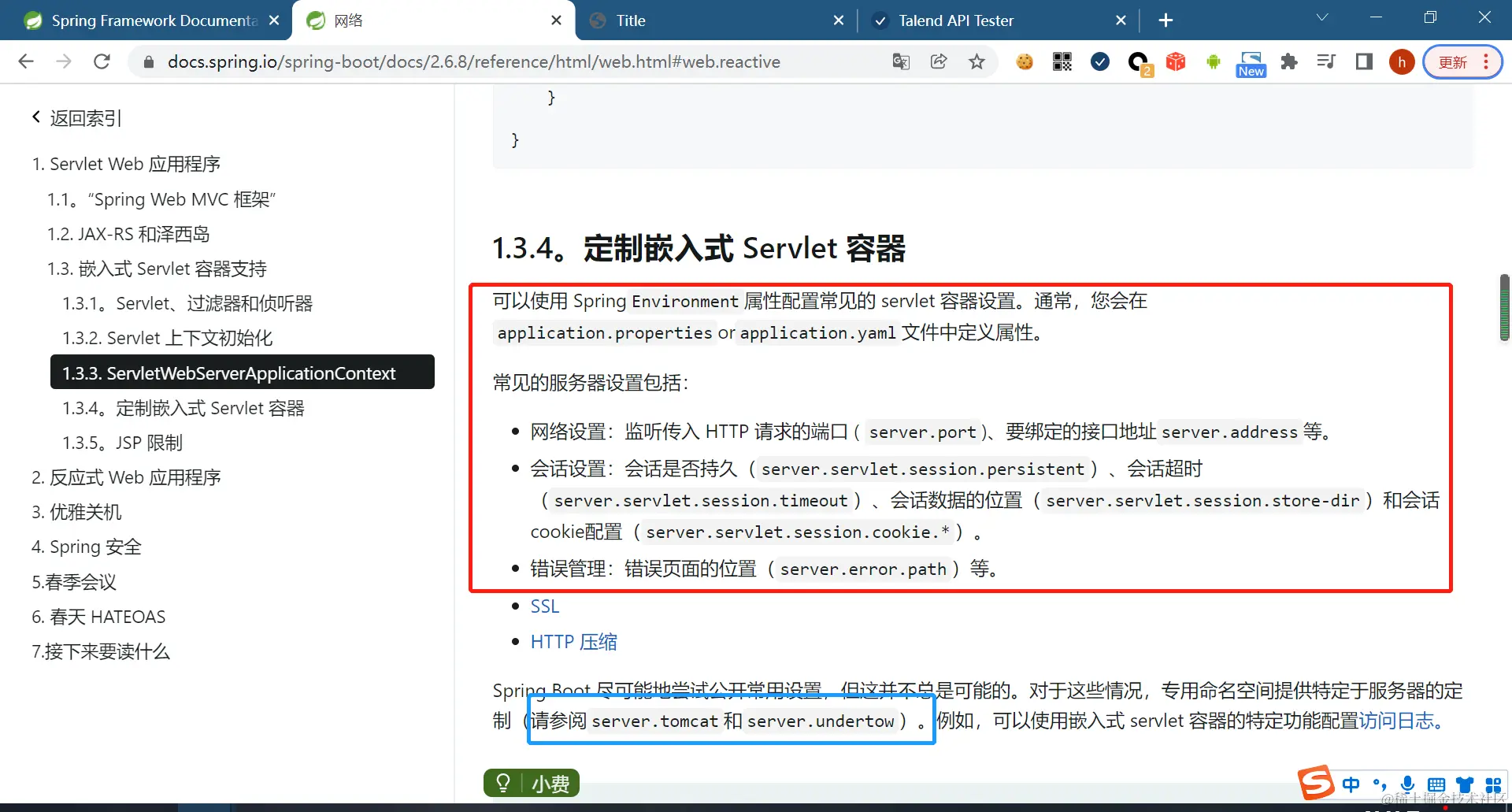This screenshot has height=812, width=1512.
Task: Click 返回索引 back to index
Action: [77, 118]
